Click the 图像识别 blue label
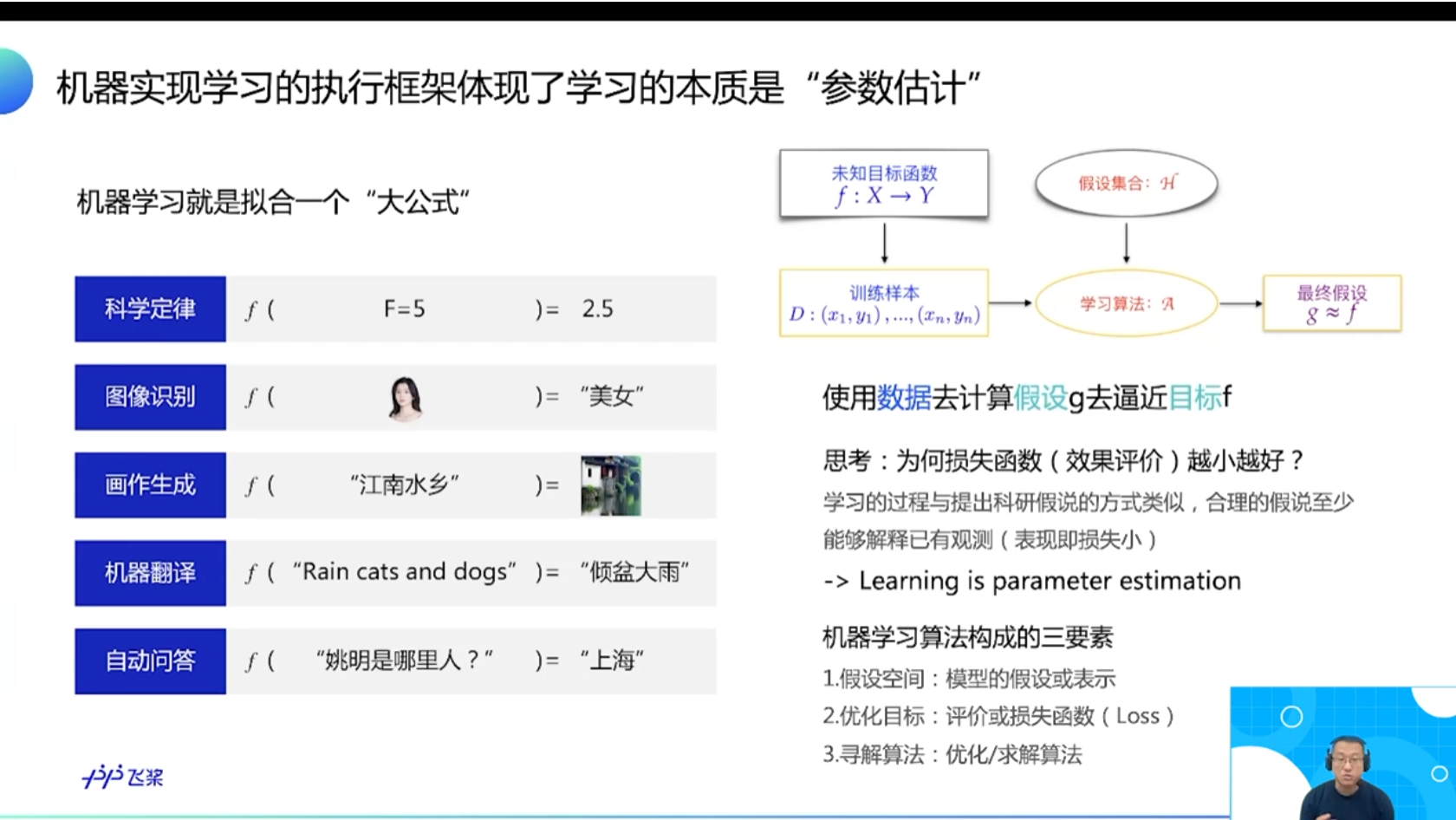The width and height of the screenshot is (1456, 820). [x=150, y=397]
